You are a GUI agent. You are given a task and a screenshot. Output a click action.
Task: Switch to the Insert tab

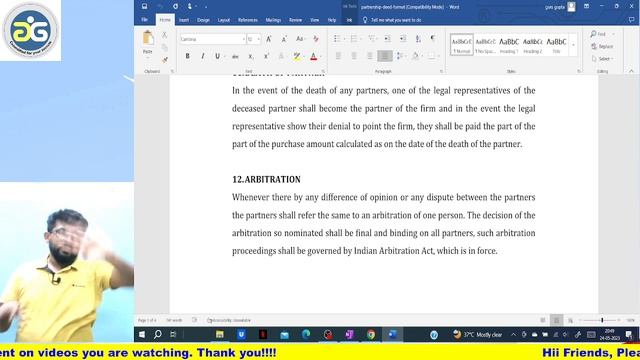point(184,20)
